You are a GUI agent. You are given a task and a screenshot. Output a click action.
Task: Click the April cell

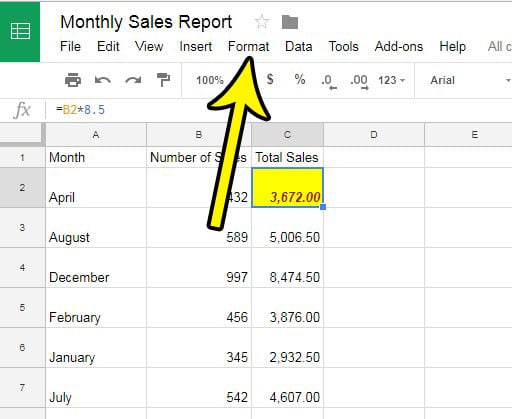[96, 187]
